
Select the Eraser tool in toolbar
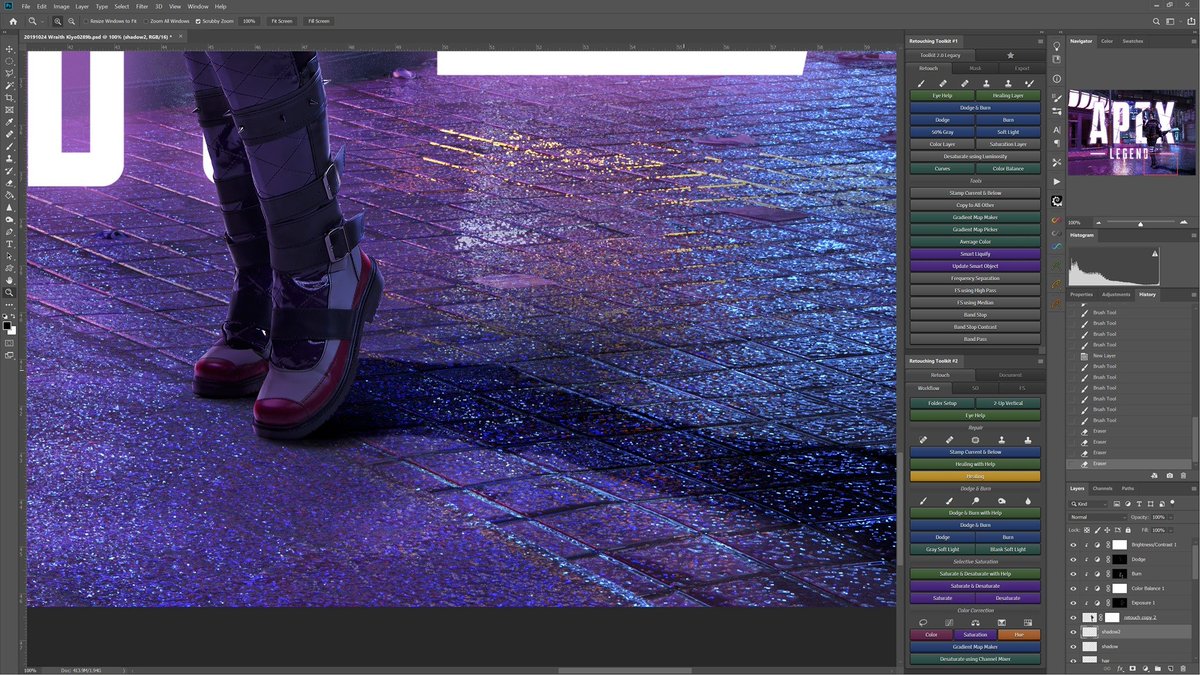[x=10, y=183]
